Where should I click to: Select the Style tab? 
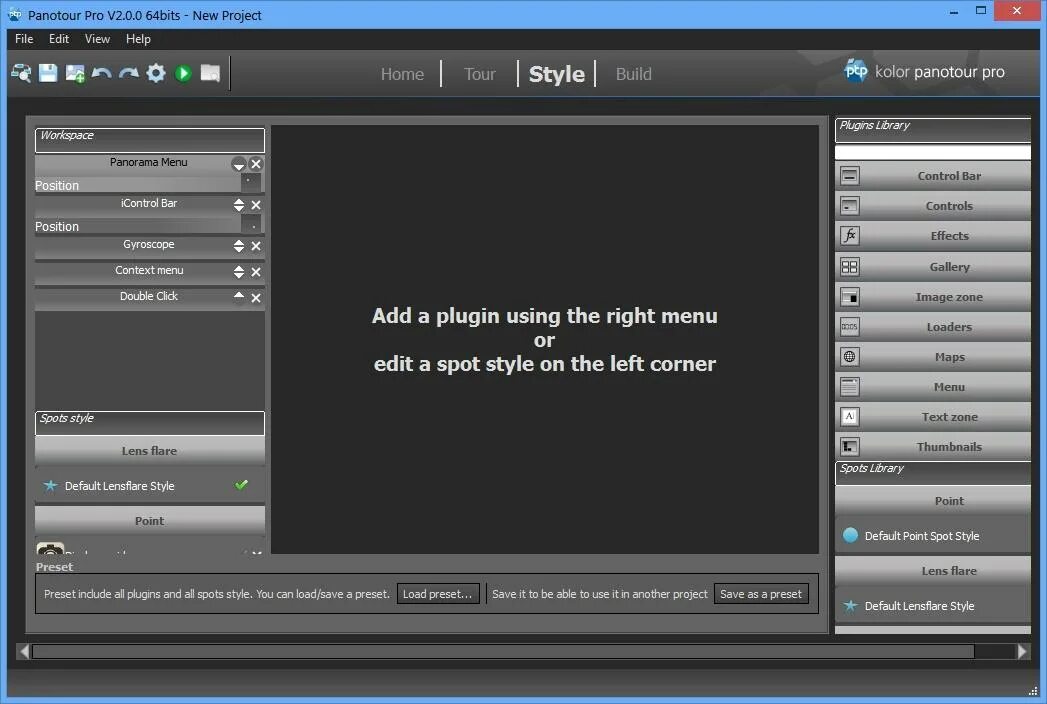[556, 74]
